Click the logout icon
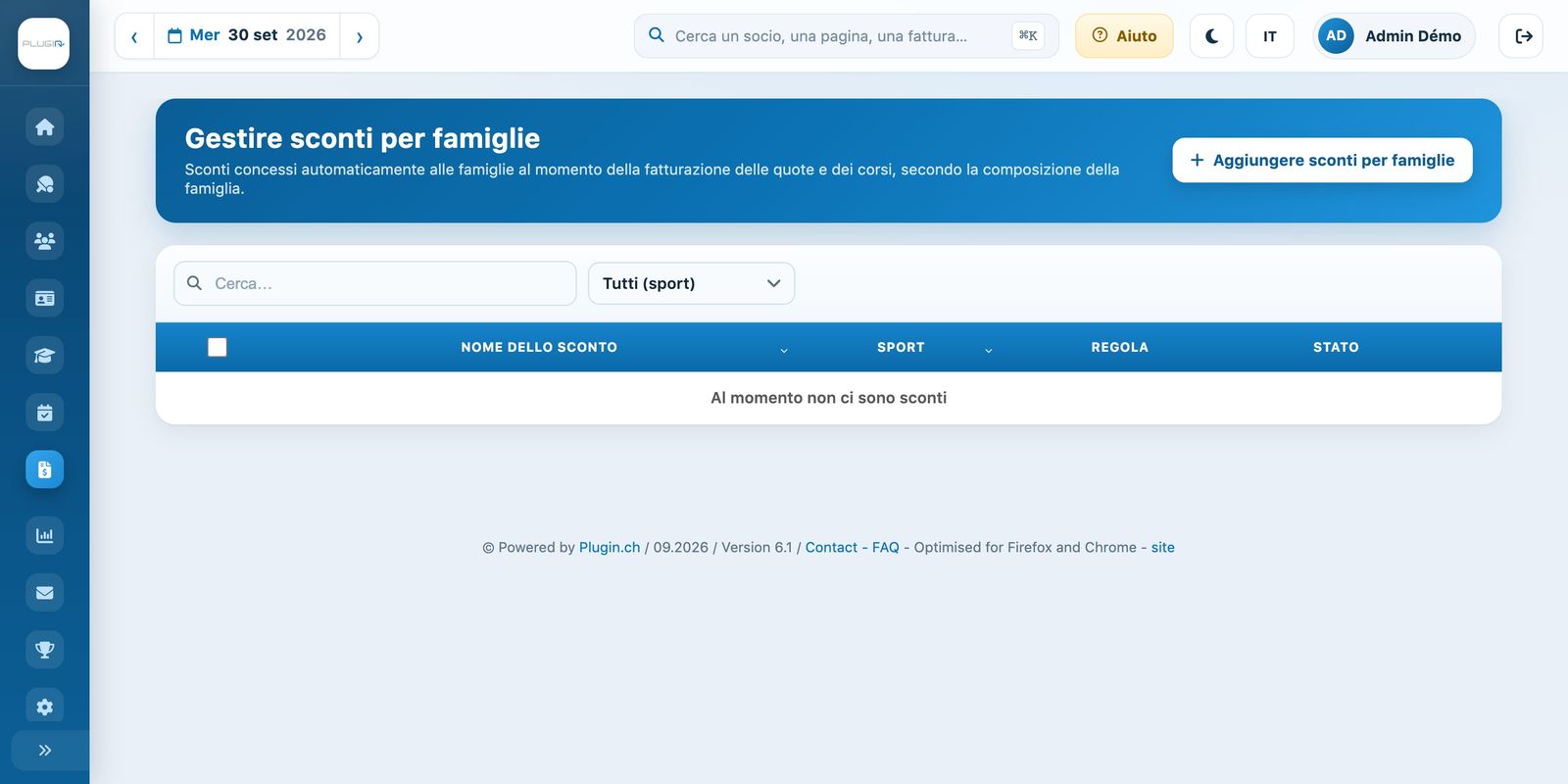This screenshot has height=784, width=1568. [x=1522, y=36]
